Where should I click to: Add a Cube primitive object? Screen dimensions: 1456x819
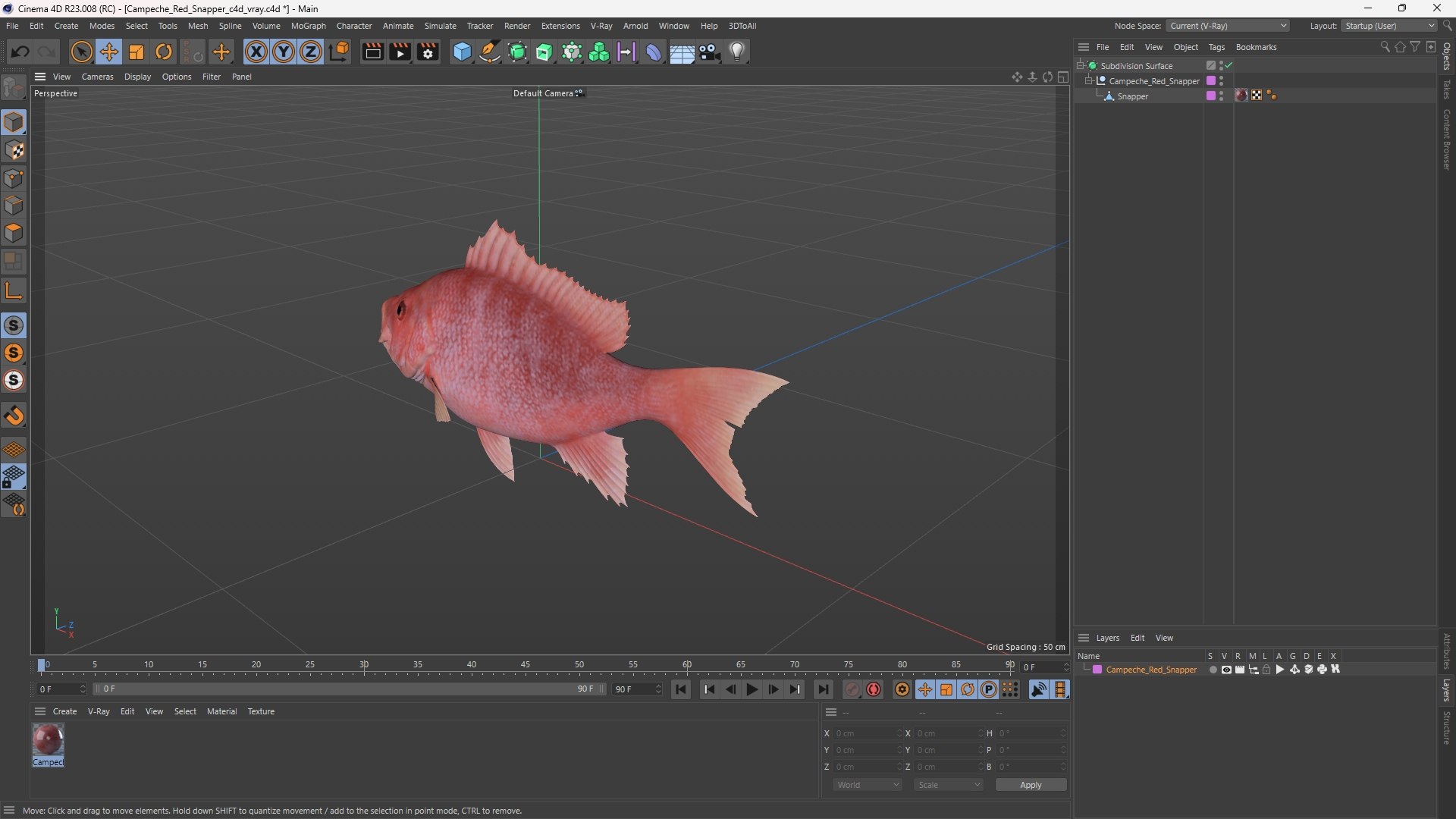click(462, 52)
